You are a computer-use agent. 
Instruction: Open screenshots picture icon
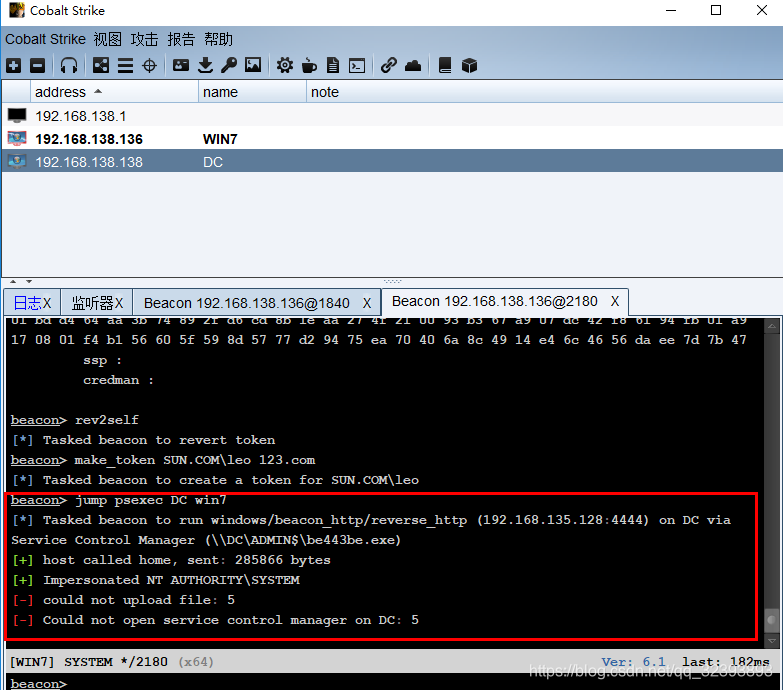(253, 65)
